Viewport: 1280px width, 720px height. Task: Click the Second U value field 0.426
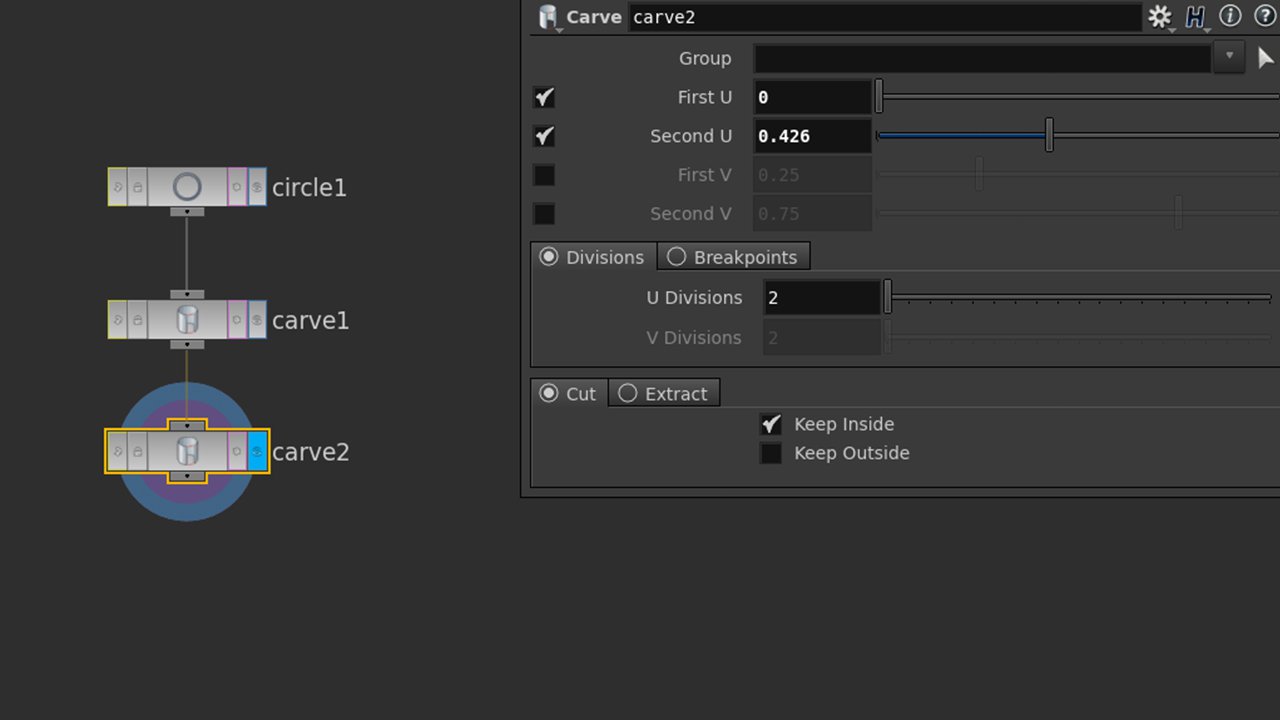coord(812,136)
